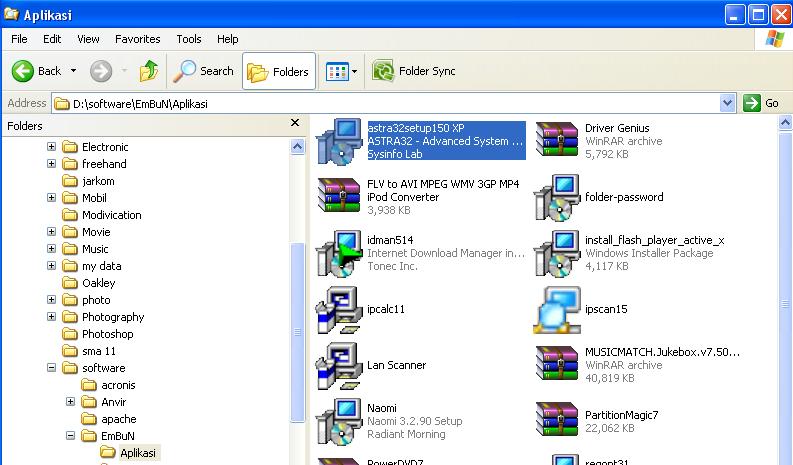Open Search magnifier in toolbar
The height and width of the screenshot is (465, 793).
pos(203,71)
